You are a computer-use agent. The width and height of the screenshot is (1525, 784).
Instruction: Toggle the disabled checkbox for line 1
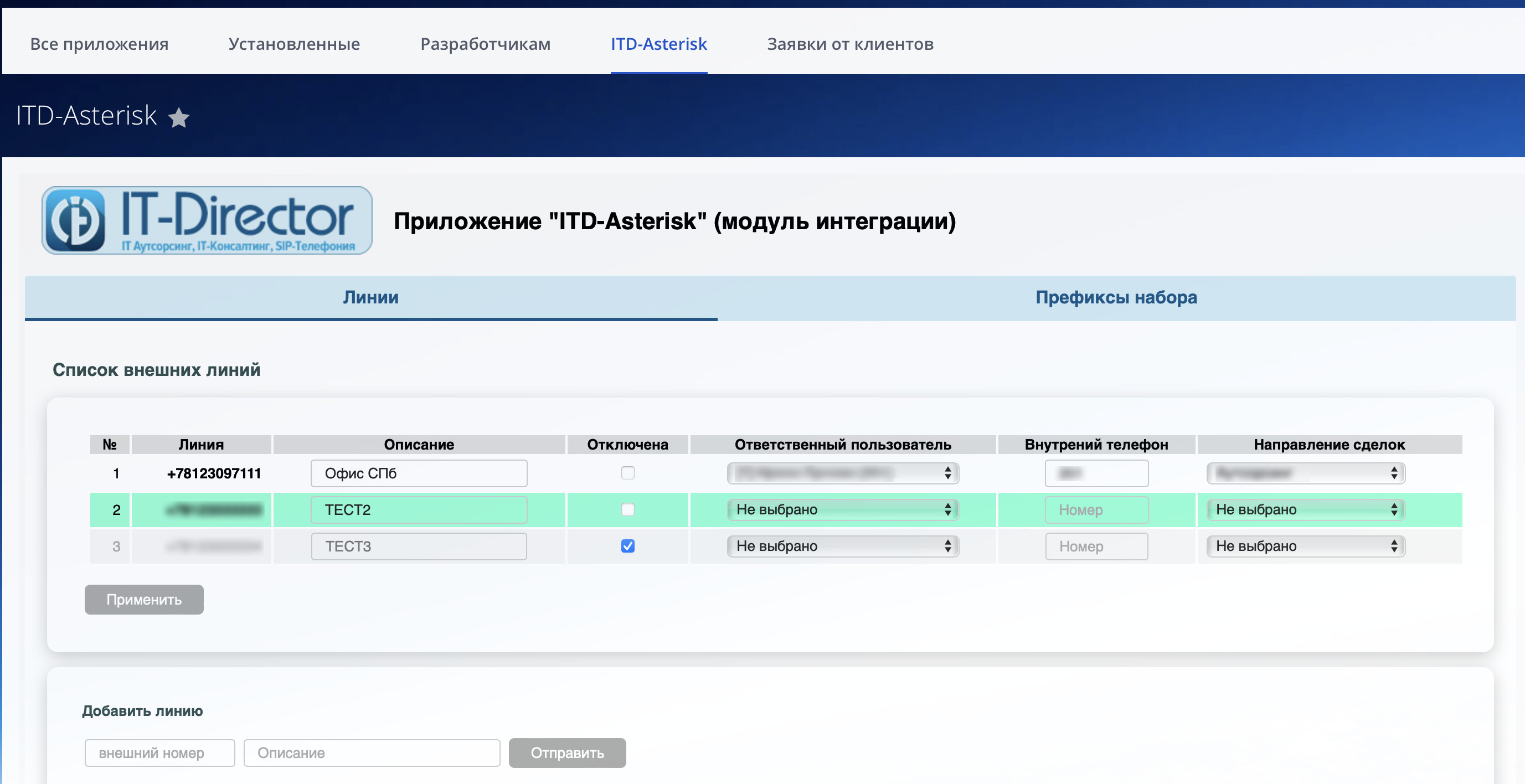point(627,472)
